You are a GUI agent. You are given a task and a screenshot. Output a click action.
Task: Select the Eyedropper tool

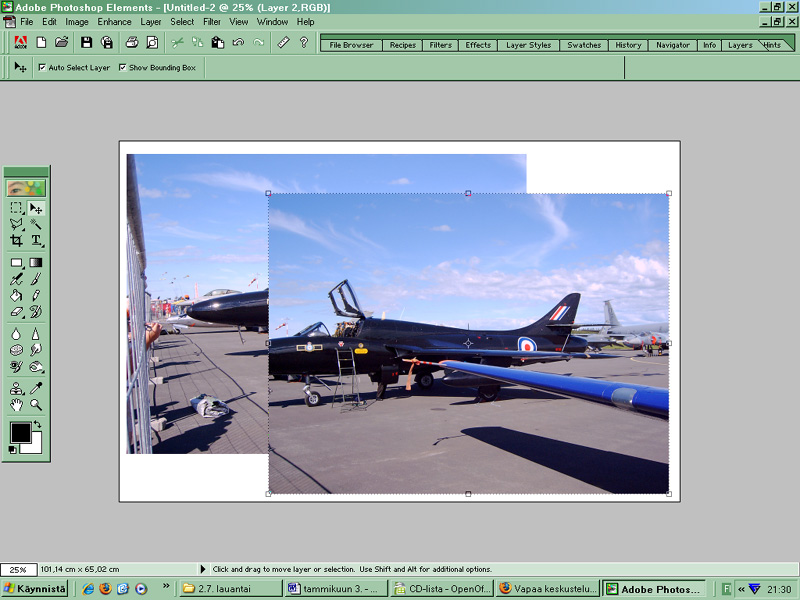tap(36, 389)
